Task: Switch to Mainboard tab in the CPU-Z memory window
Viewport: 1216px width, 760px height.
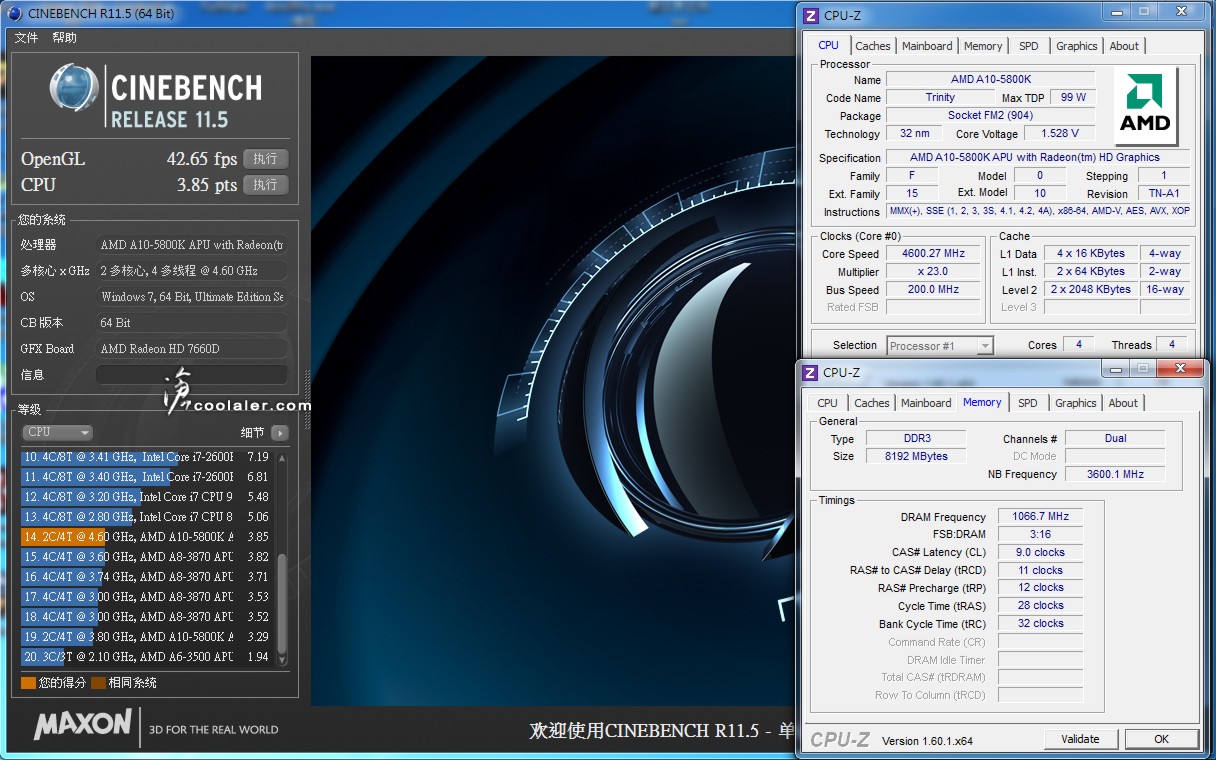Action: coord(926,403)
